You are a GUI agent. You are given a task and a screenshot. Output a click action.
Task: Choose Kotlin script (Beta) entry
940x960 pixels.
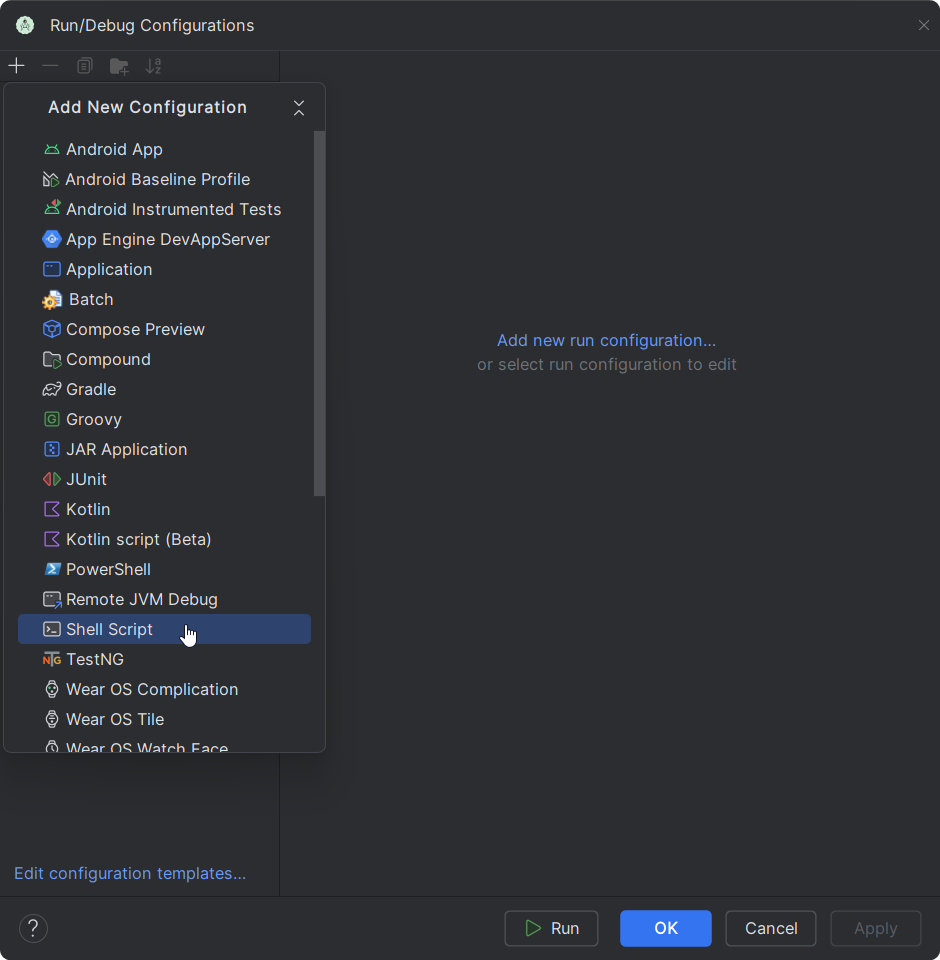point(164,539)
